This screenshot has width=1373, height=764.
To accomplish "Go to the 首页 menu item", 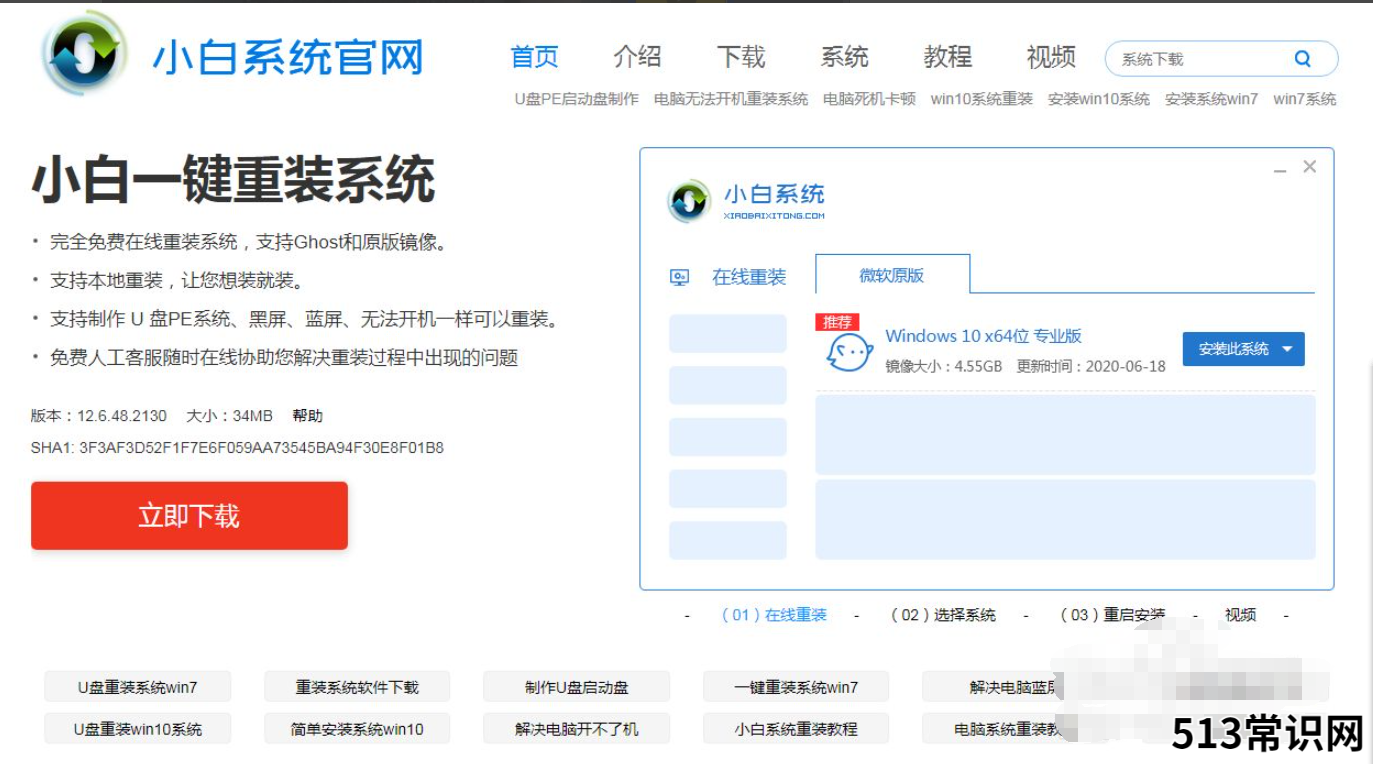I will [x=534, y=57].
